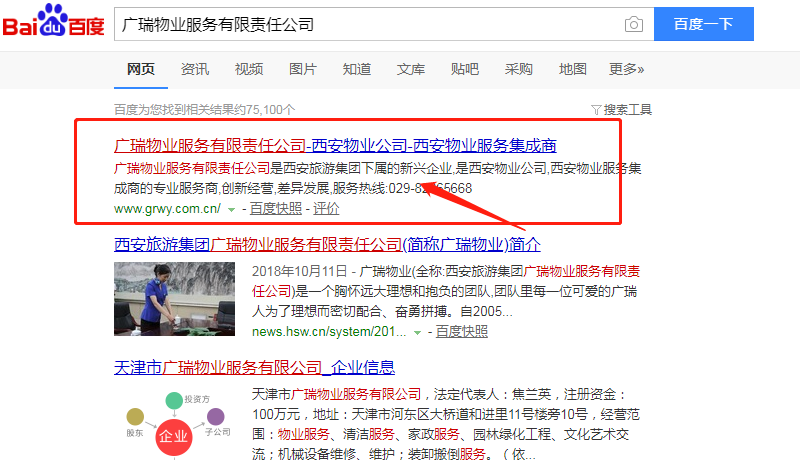800x460 pixels.
Task: Open 西安旅游集团广瑞物业 简介 result link
Action: (x=328, y=244)
